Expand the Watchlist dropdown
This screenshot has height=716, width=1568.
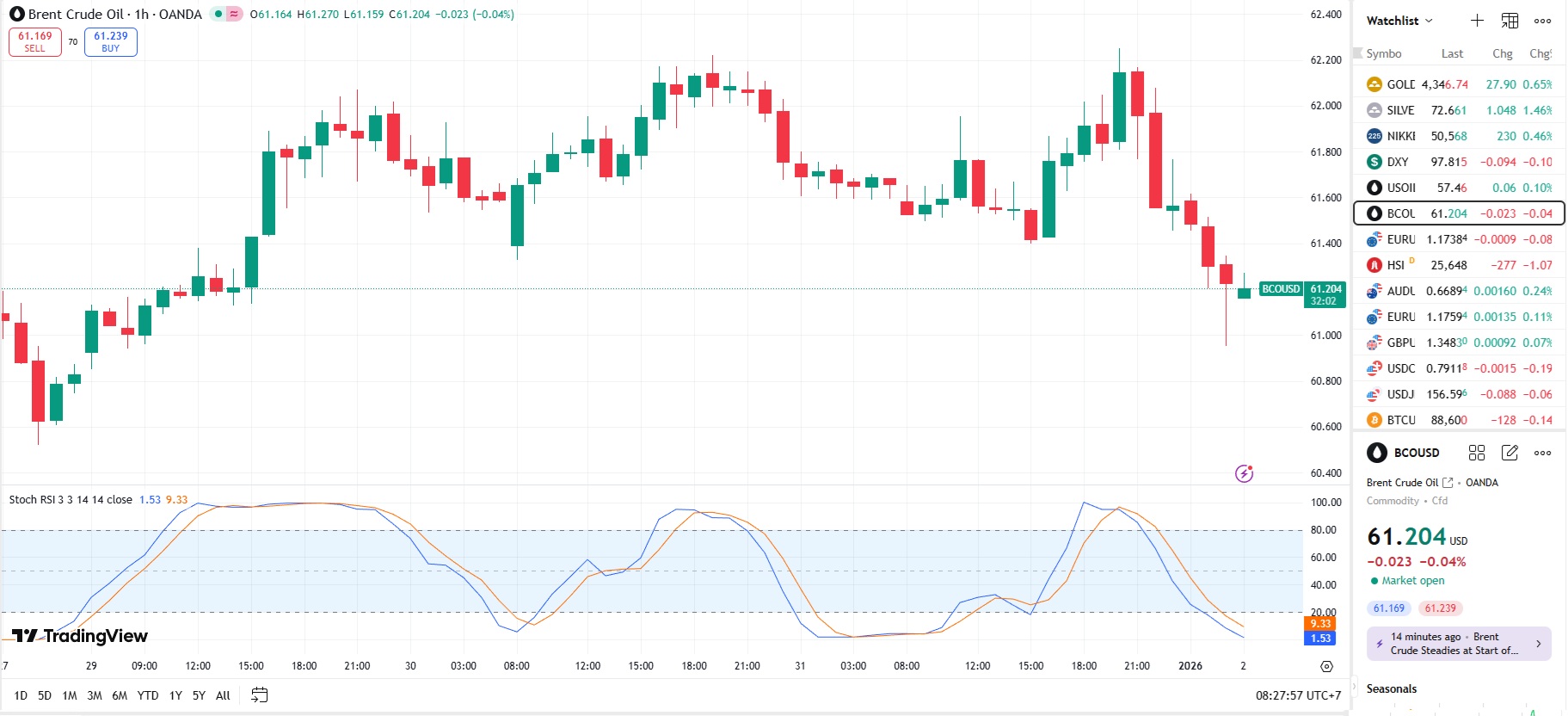pos(1399,21)
